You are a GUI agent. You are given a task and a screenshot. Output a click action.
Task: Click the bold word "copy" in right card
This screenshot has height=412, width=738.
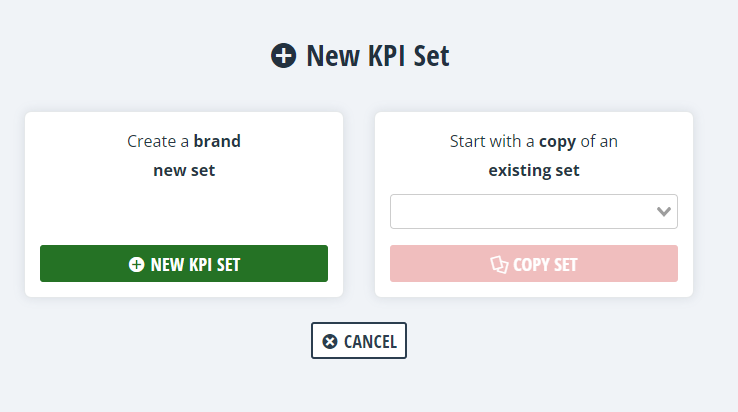(x=558, y=141)
